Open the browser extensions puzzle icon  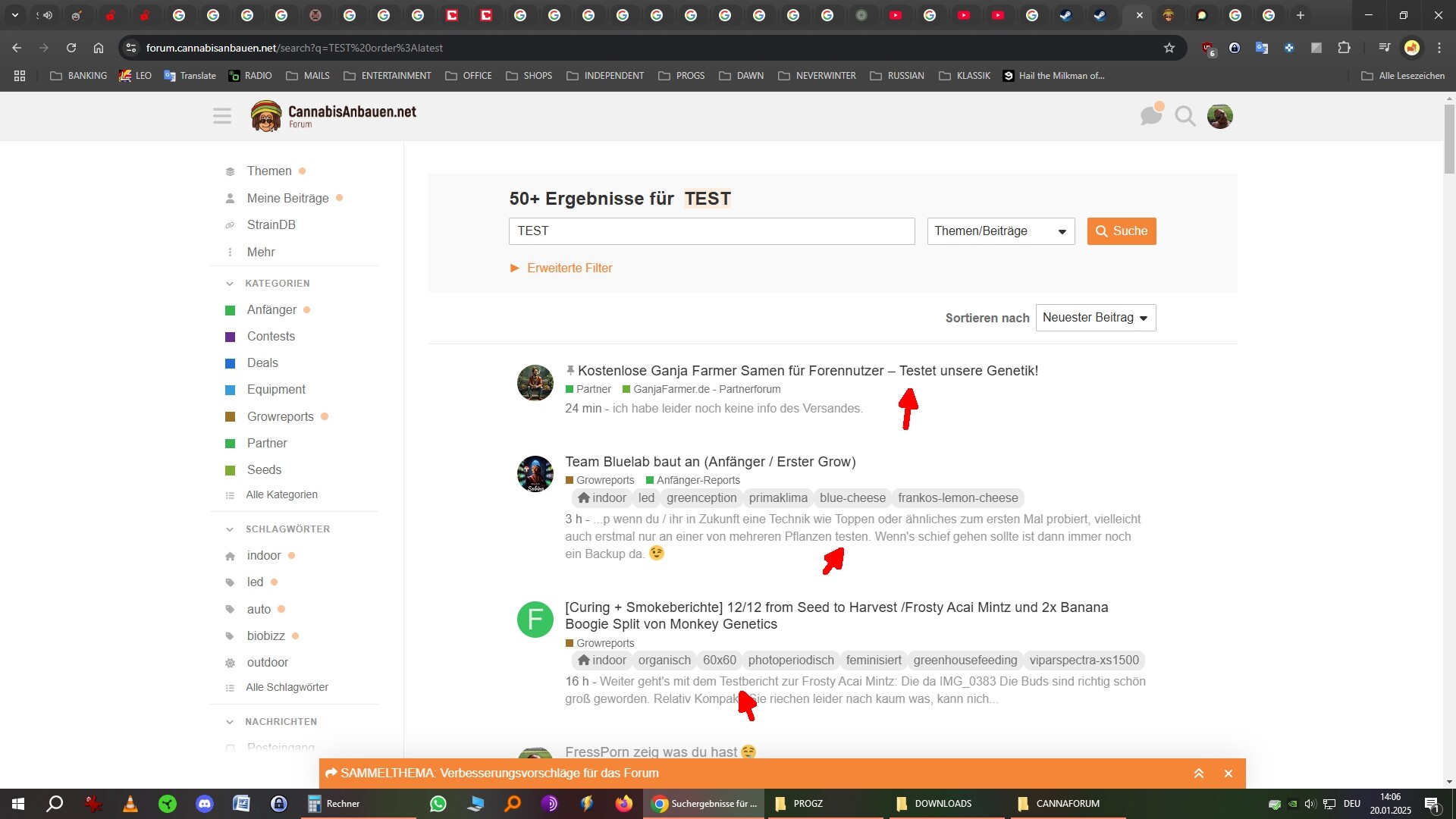[1344, 48]
